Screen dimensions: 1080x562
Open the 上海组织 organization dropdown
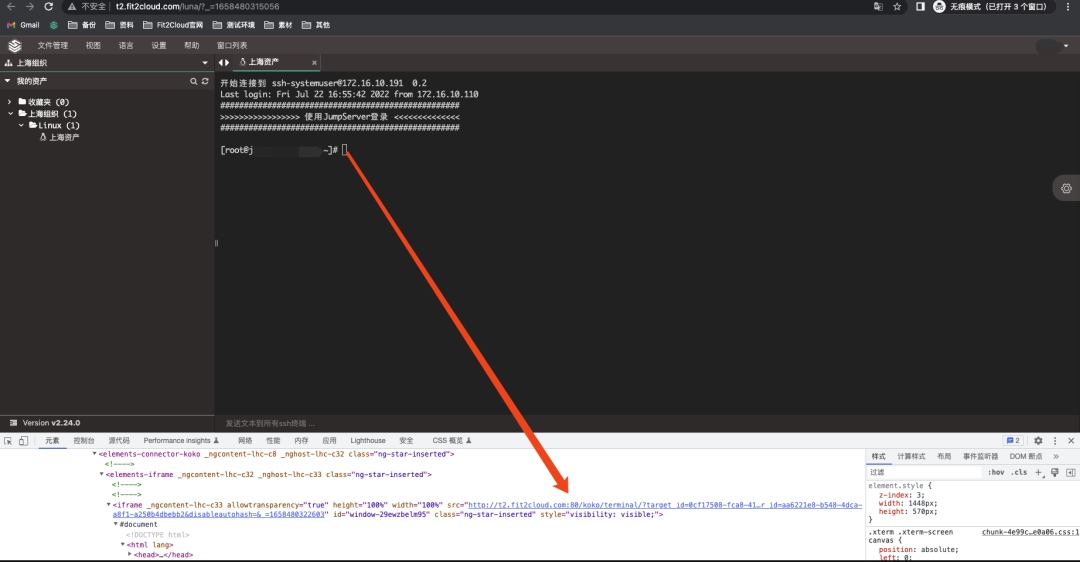coord(107,63)
